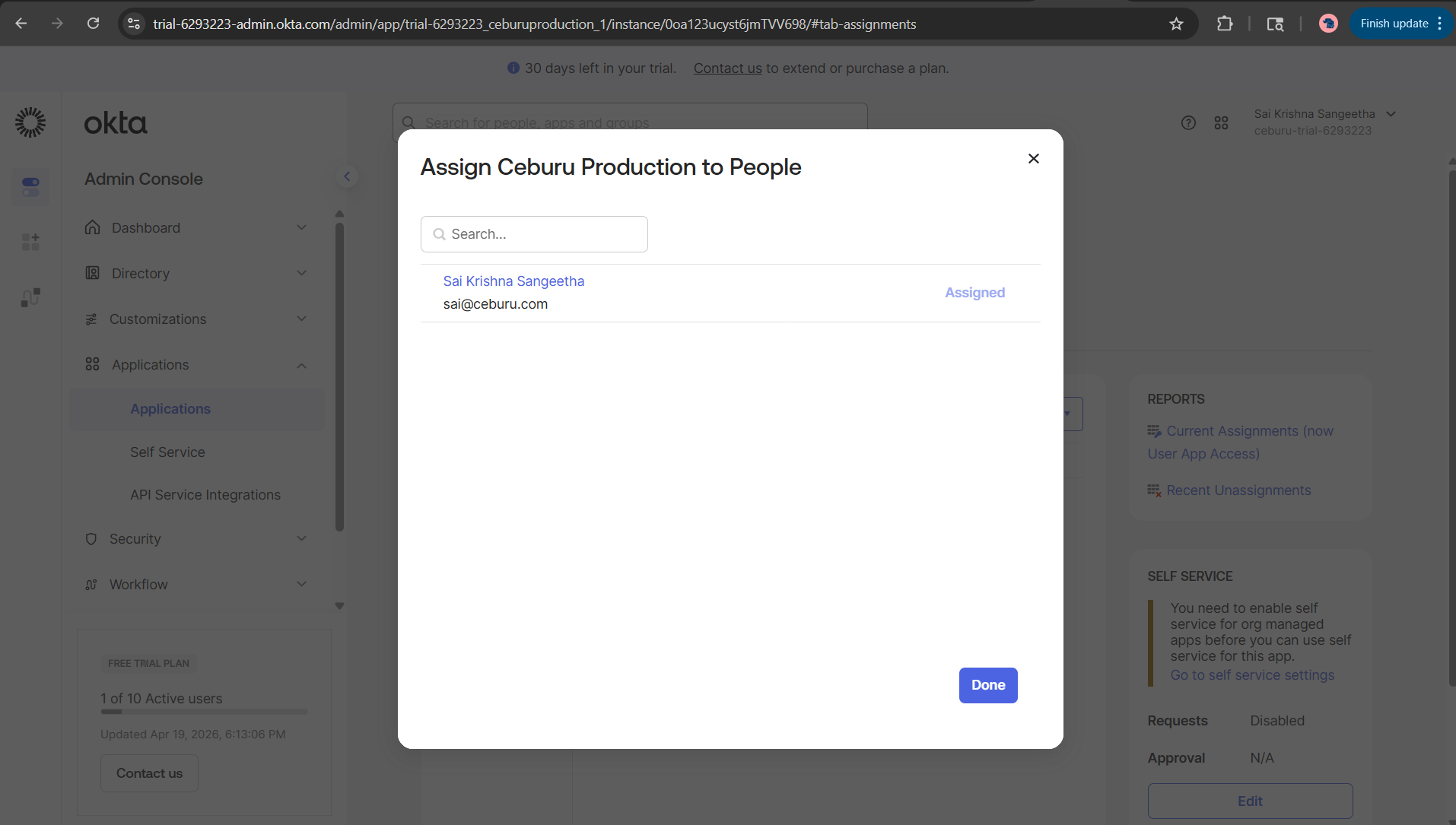Open Sai Krishna Sangeetha user link
The height and width of the screenshot is (825, 1456).
513,281
